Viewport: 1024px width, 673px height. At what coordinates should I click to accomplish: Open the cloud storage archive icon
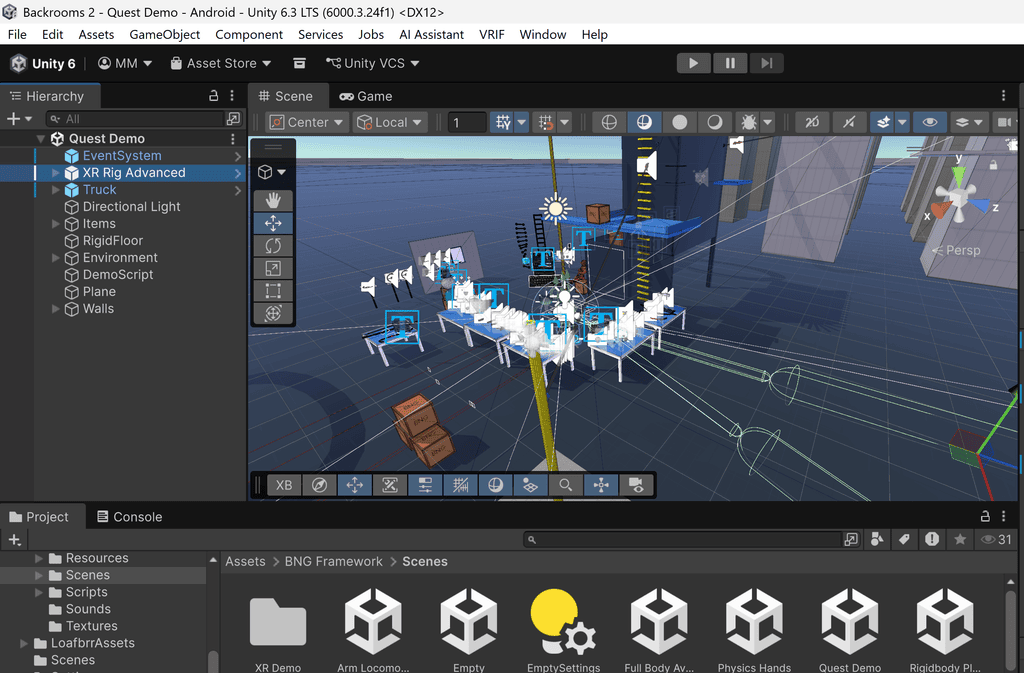coord(299,63)
